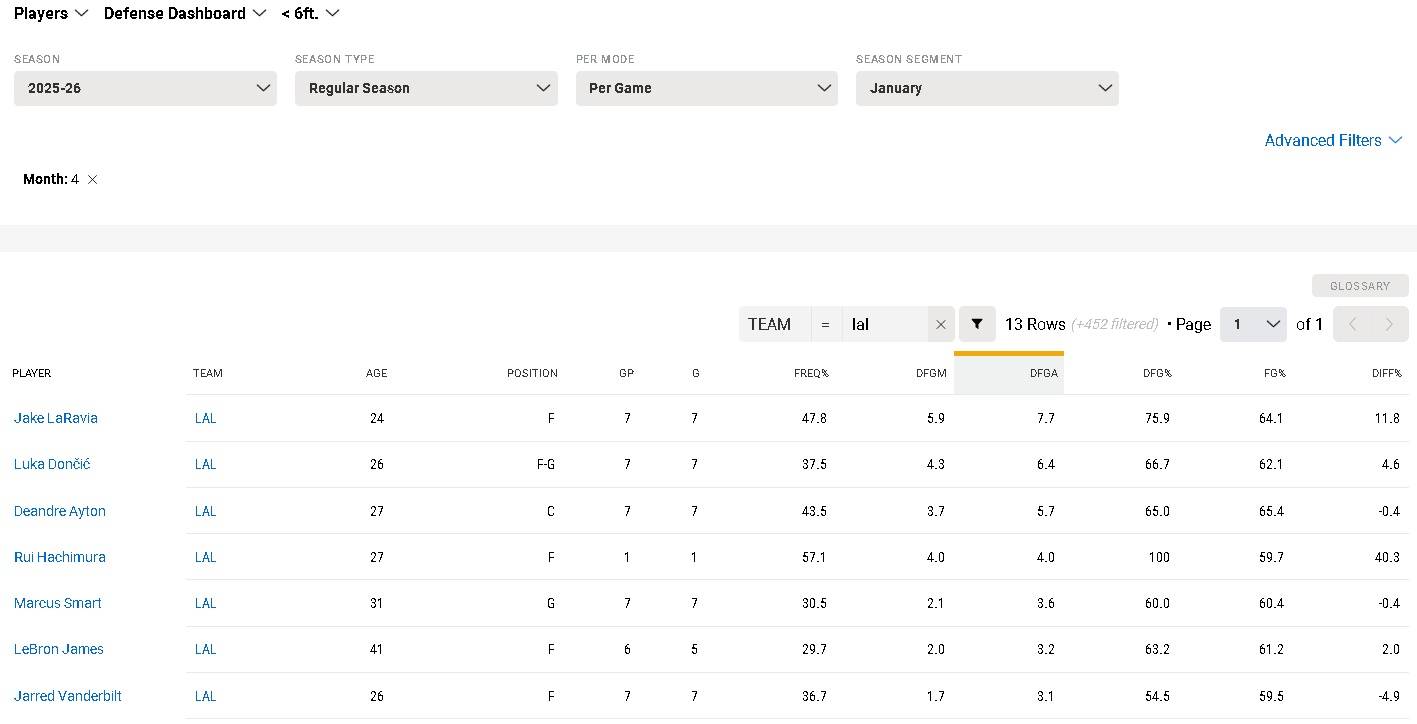Expand the Per Mode dropdown

point(706,88)
